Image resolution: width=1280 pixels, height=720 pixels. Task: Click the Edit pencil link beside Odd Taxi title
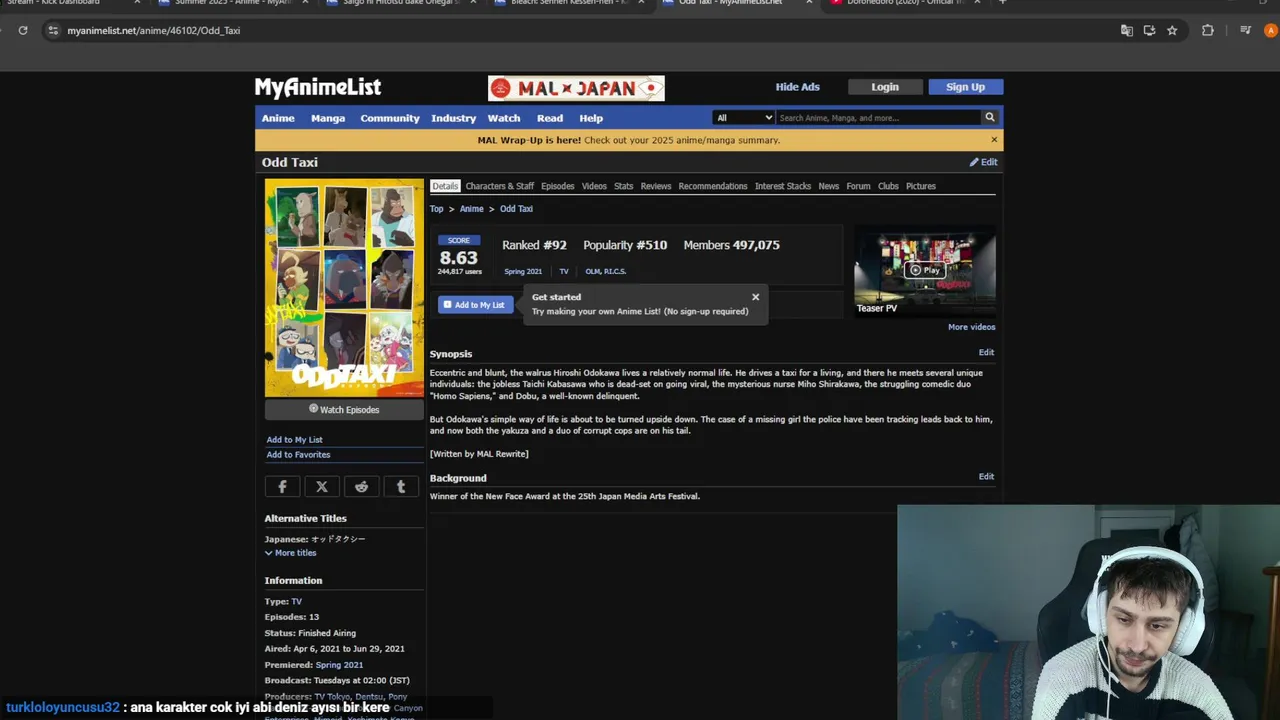click(983, 162)
